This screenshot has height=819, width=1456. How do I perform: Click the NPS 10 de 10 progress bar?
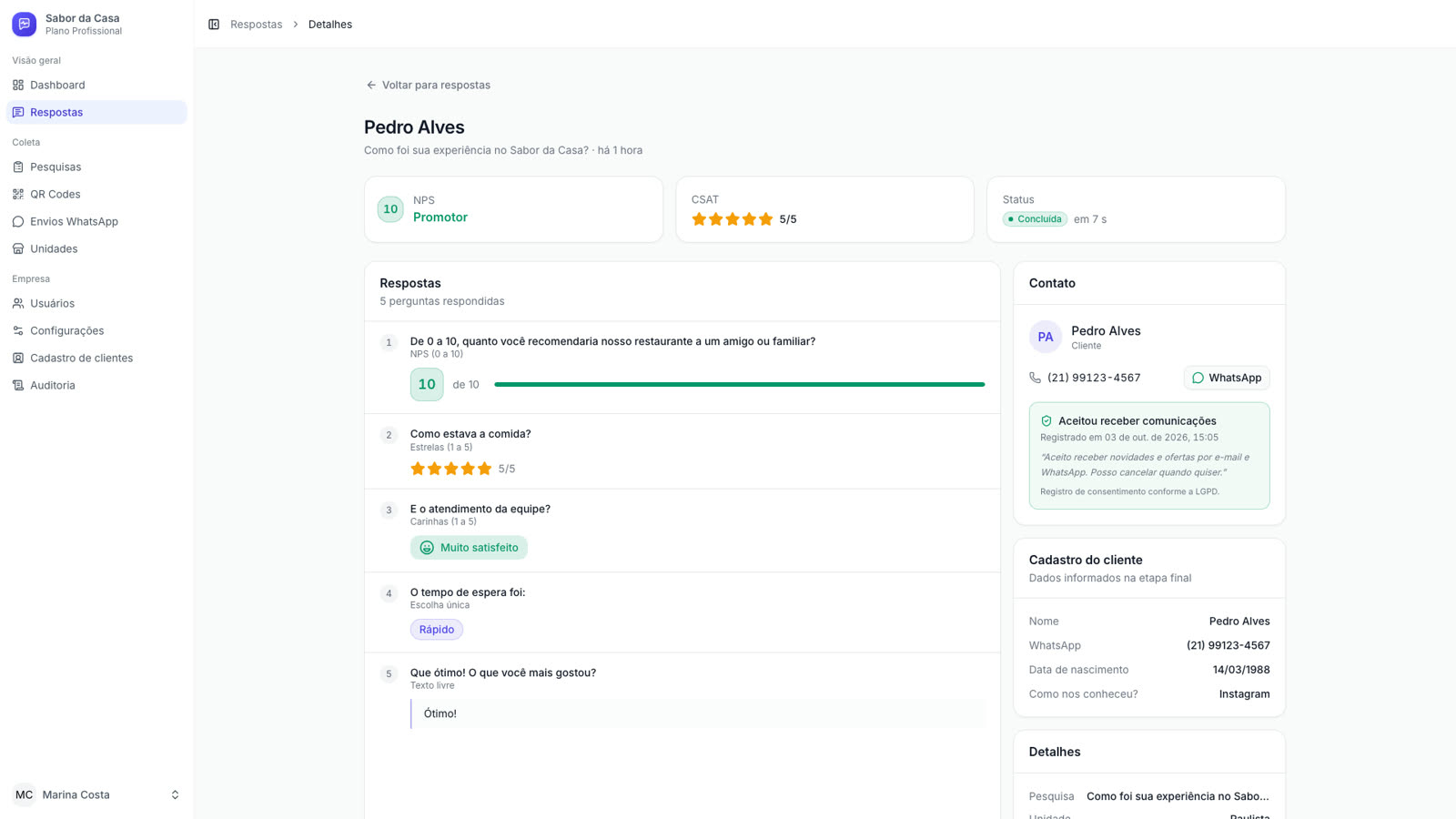click(739, 385)
